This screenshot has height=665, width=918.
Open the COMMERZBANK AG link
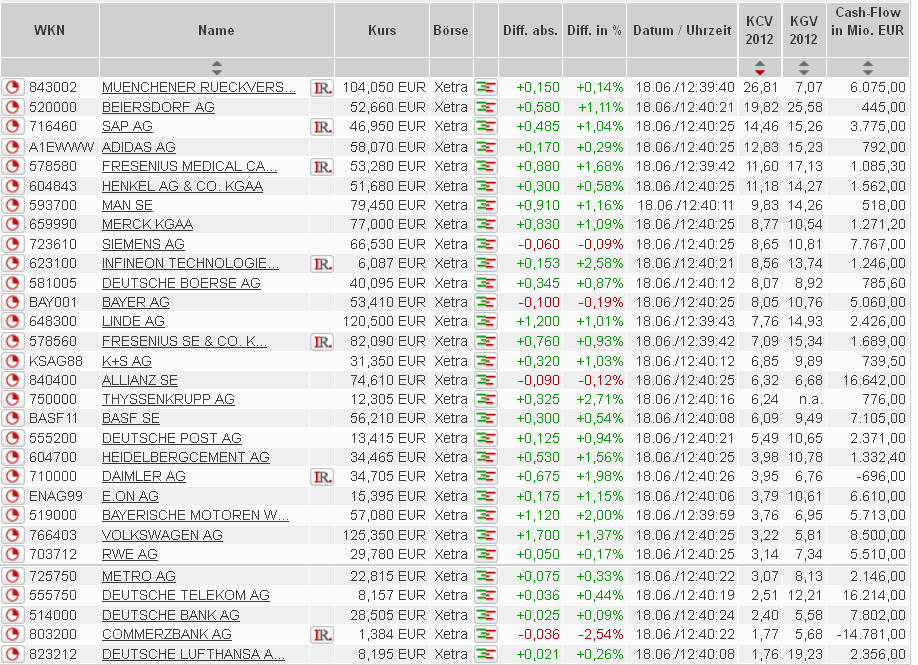167,635
